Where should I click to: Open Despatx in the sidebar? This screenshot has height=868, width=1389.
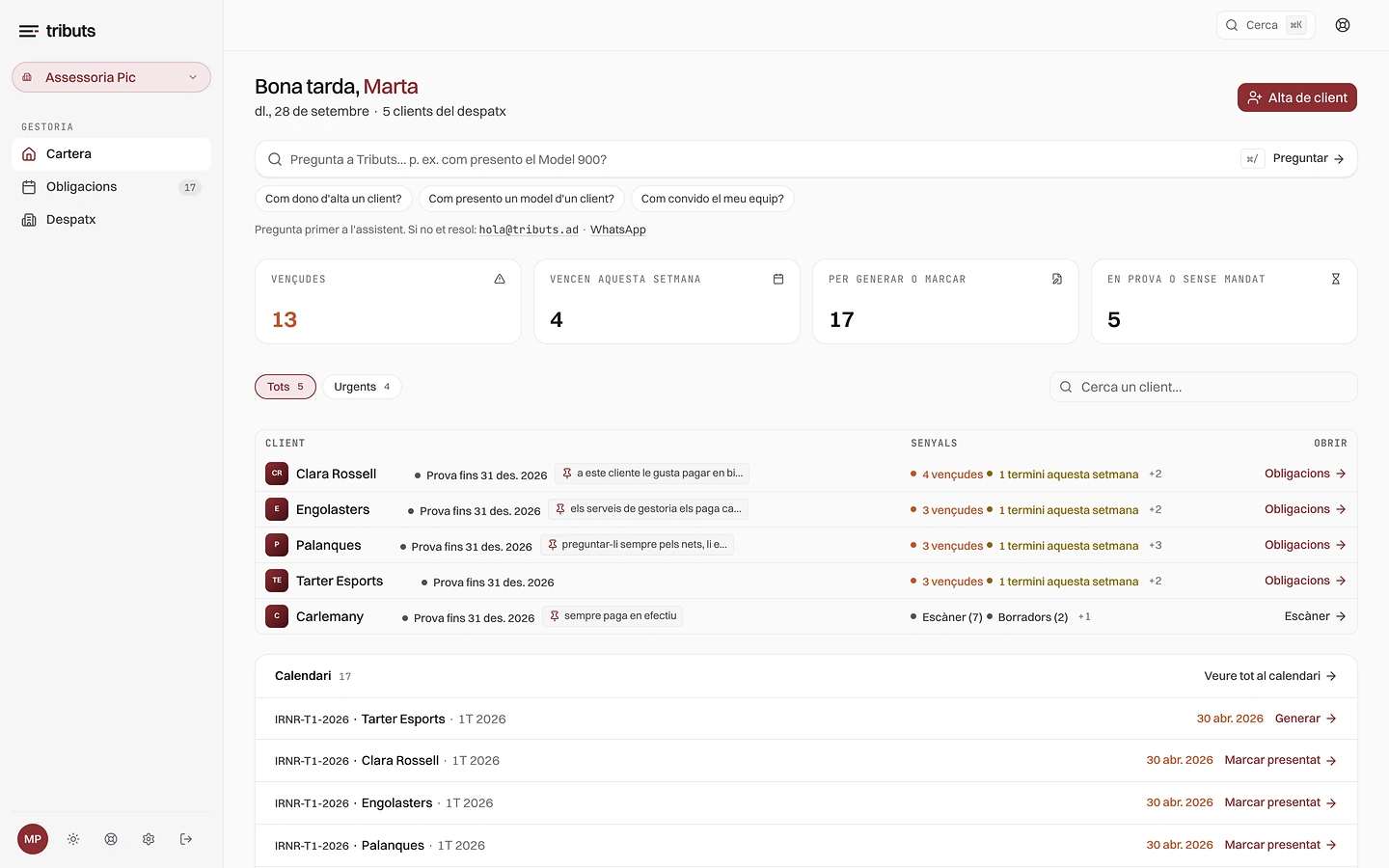point(111,219)
